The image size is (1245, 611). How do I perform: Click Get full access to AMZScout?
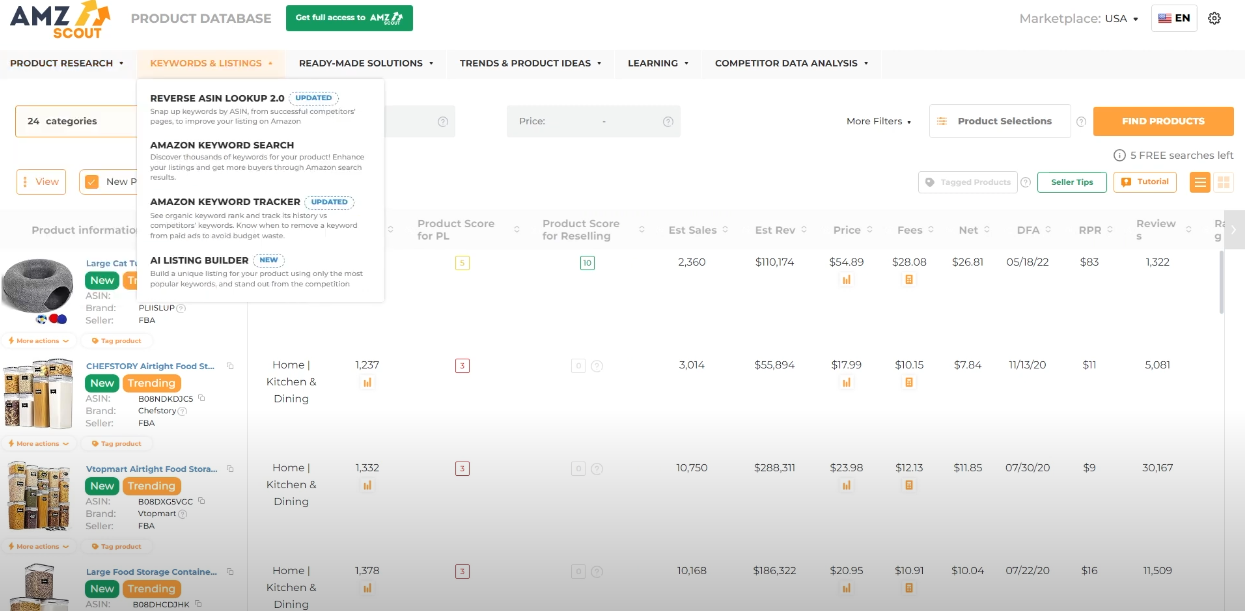click(348, 18)
